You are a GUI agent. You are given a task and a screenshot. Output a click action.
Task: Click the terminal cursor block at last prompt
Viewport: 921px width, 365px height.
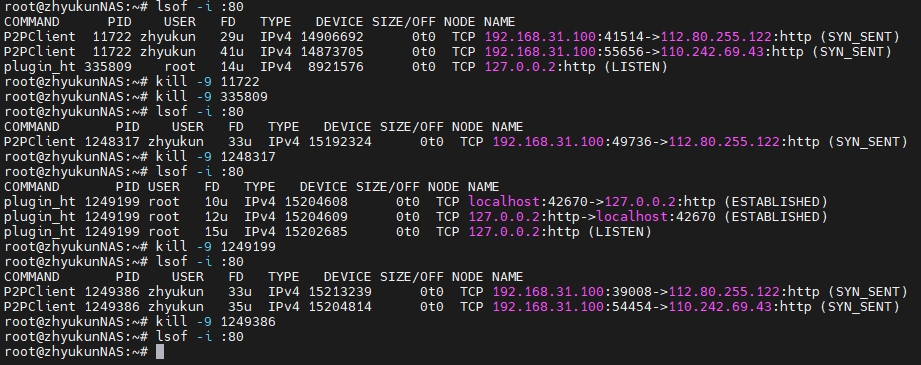(160, 351)
